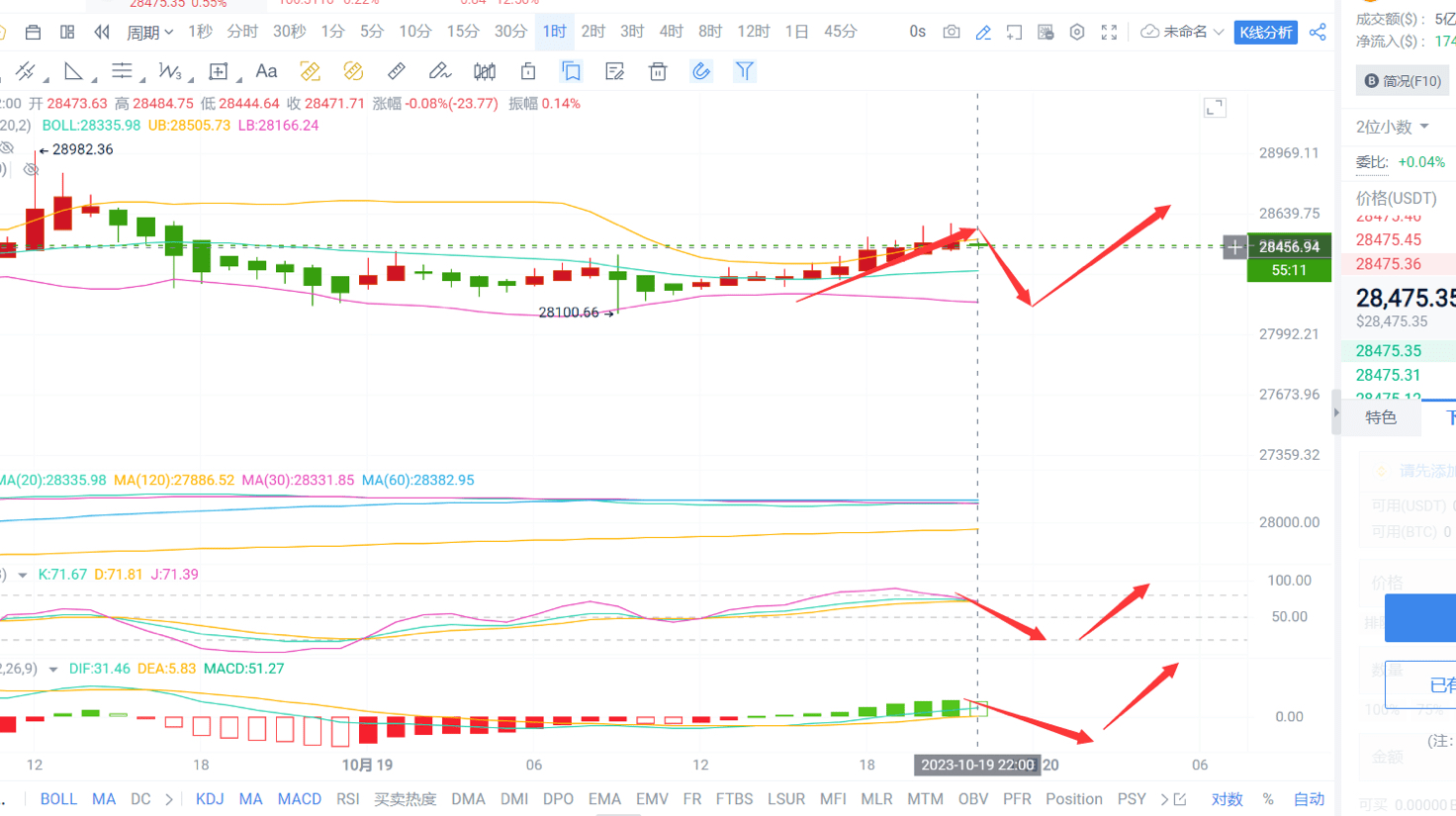Screen dimensions: 1456x816
Task: Open the ruler measure tool
Action: point(396,70)
